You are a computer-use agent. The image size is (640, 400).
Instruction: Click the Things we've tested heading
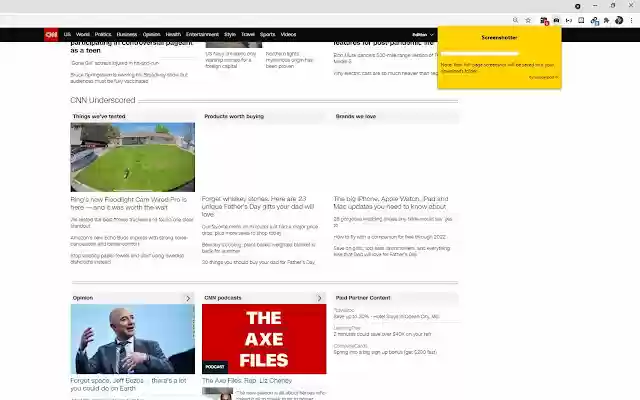pyautogui.click(x=99, y=116)
